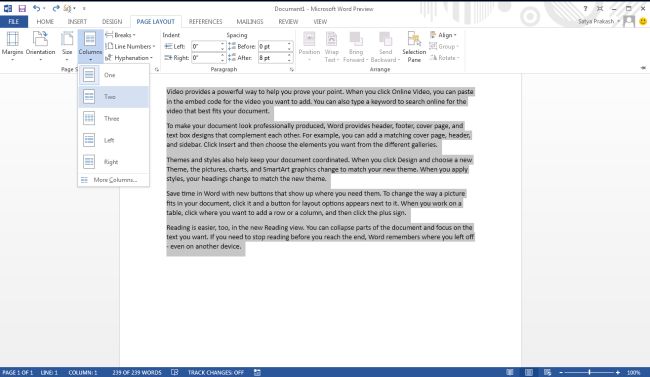Choose the One column layout
Image resolution: width=650 pixels, height=377 pixels.
[x=113, y=75]
